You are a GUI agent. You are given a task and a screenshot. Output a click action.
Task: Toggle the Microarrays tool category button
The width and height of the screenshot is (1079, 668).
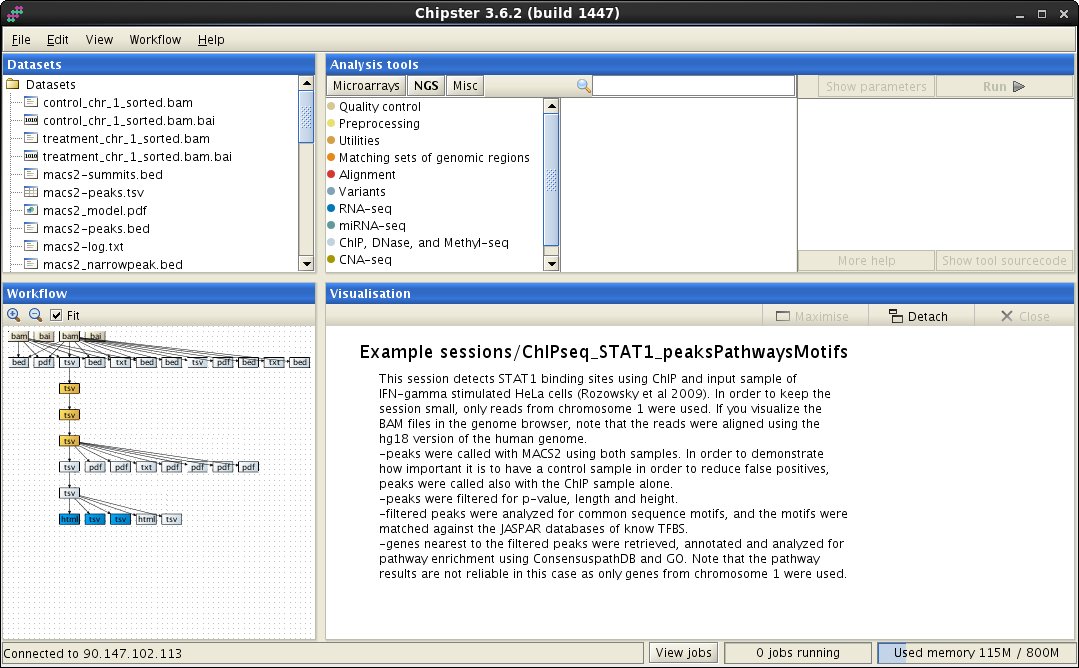(367, 86)
